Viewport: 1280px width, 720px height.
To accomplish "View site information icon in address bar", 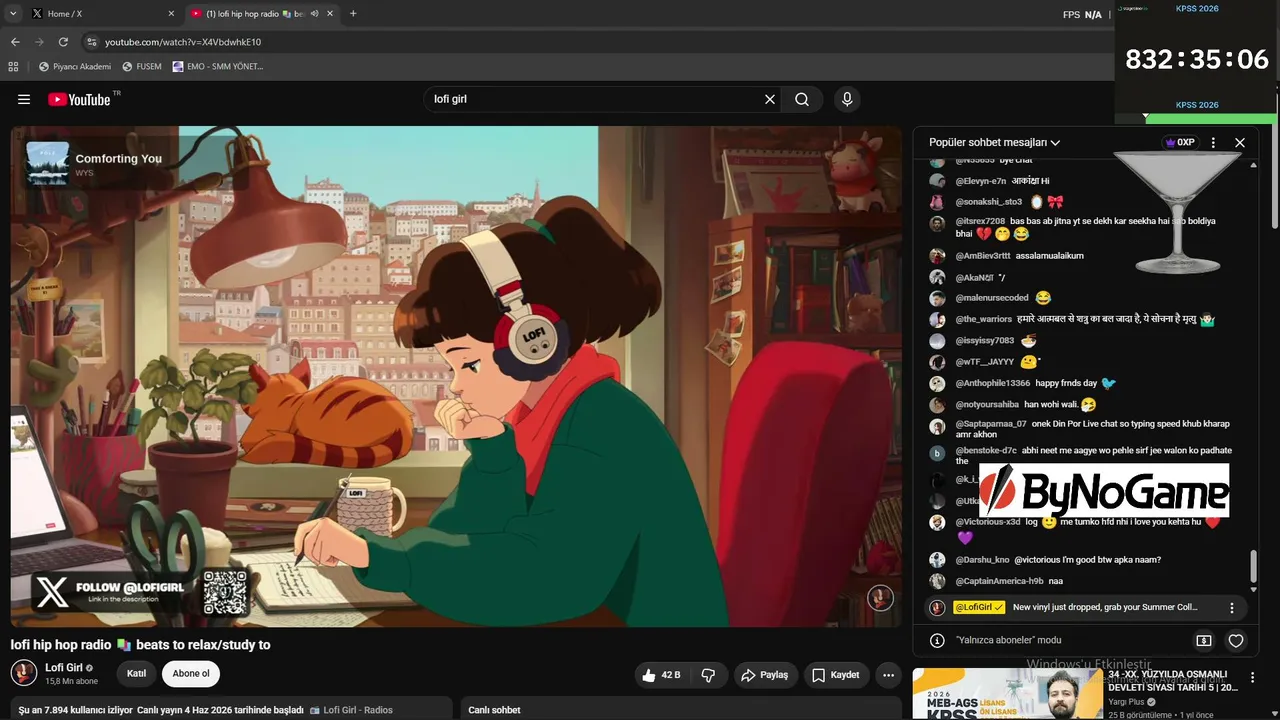I will click(x=92, y=42).
